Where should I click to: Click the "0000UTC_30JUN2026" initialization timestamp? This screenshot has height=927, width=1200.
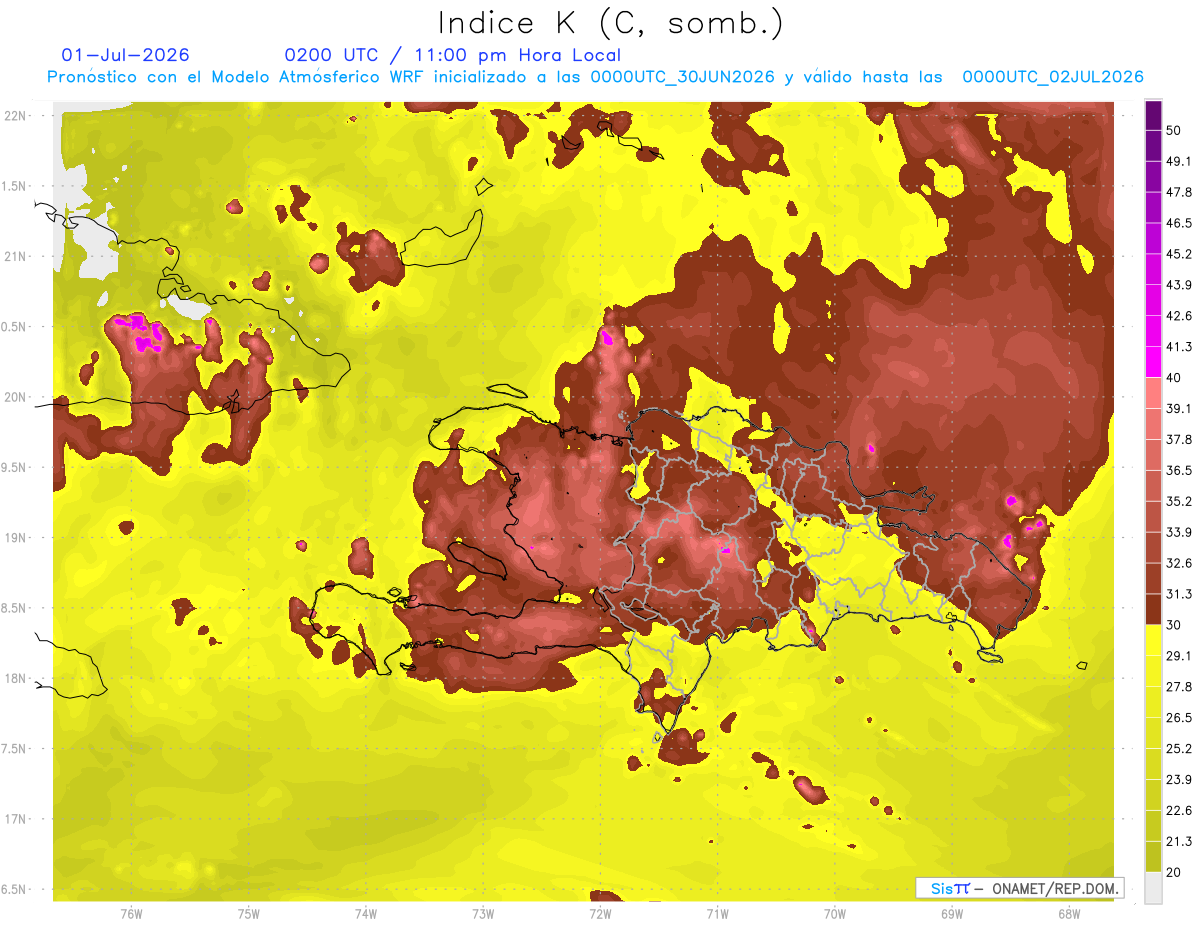pos(682,77)
